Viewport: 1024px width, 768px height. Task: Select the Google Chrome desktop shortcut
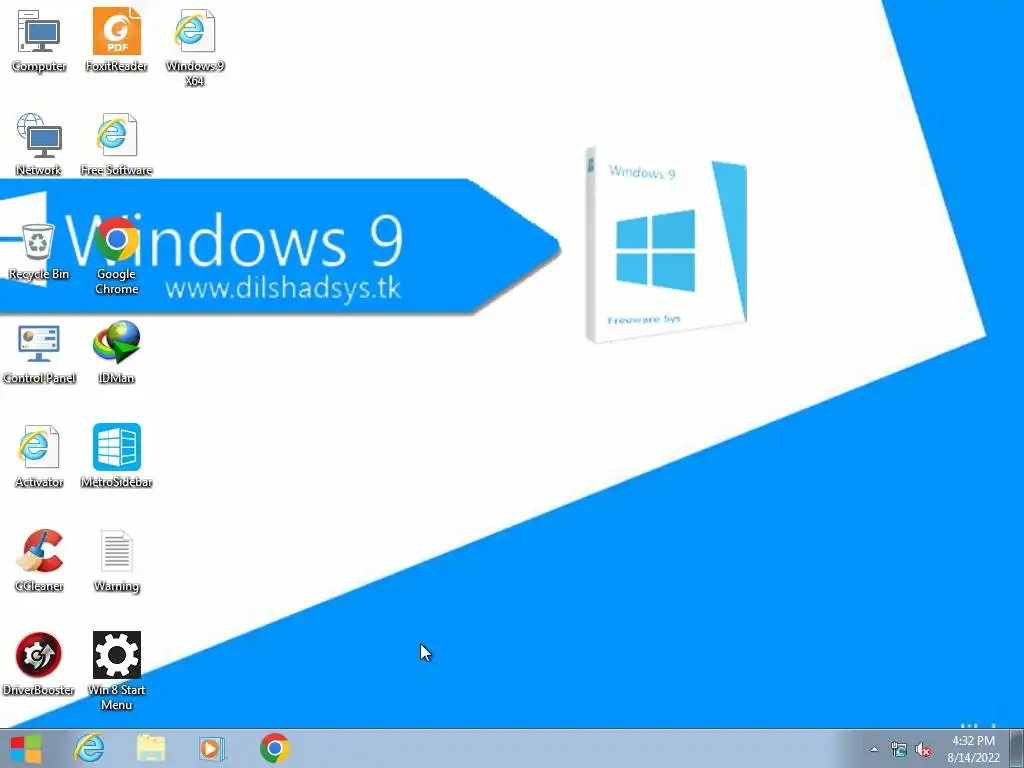coord(116,256)
